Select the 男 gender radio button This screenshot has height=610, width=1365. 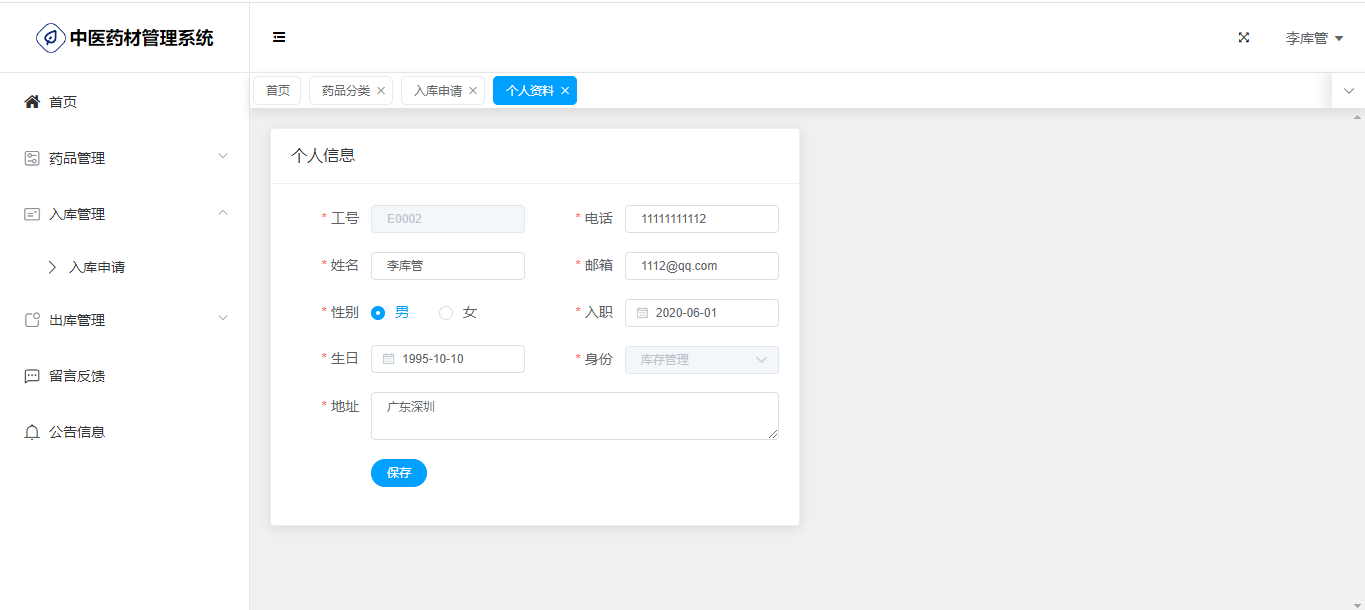(379, 313)
